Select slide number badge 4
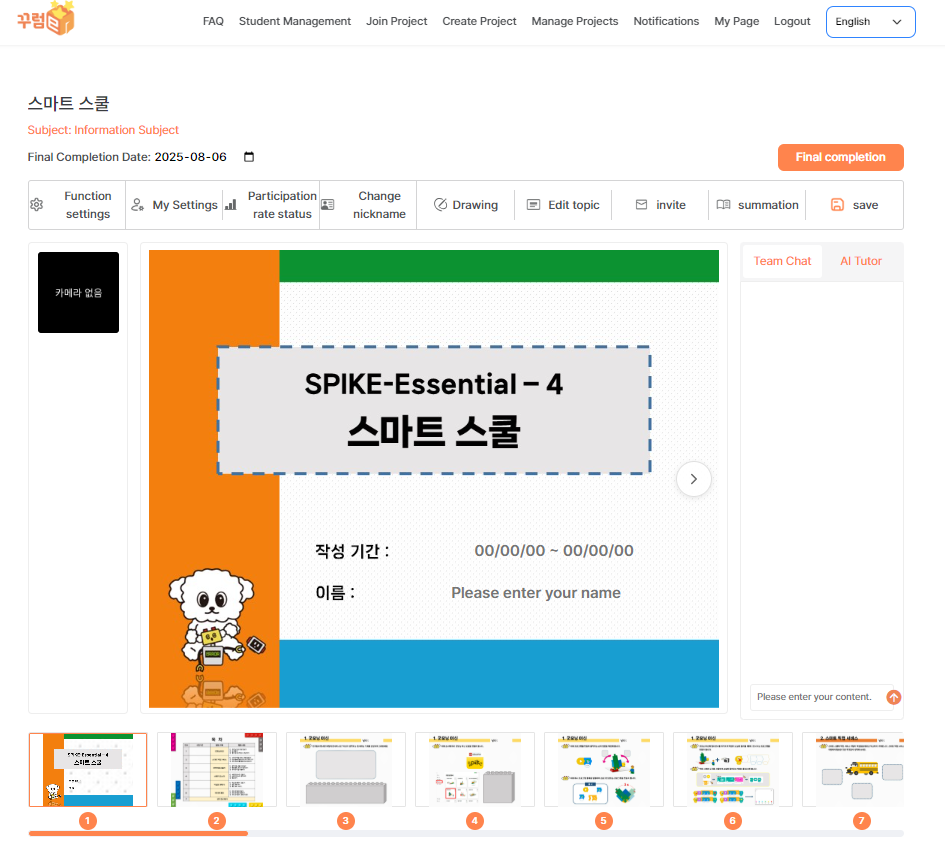The width and height of the screenshot is (945, 864). pyautogui.click(x=475, y=821)
